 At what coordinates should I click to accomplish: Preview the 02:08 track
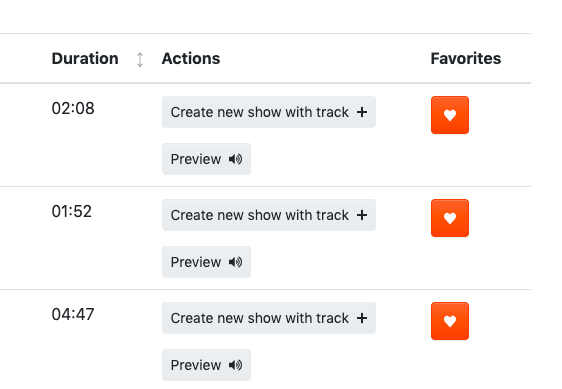[x=206, y=159]
